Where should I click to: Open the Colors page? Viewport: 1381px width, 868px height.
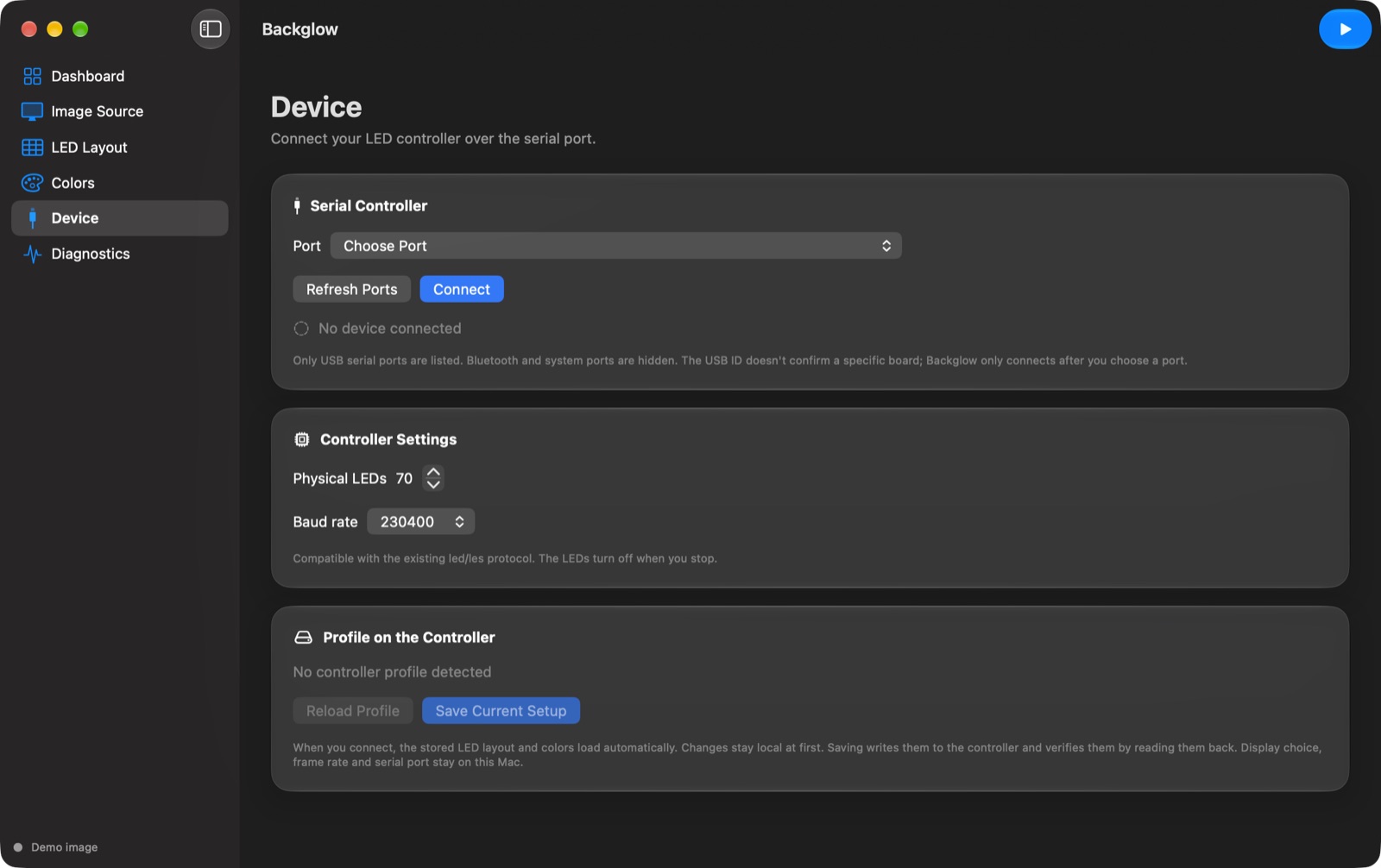(x=120, y=183)
